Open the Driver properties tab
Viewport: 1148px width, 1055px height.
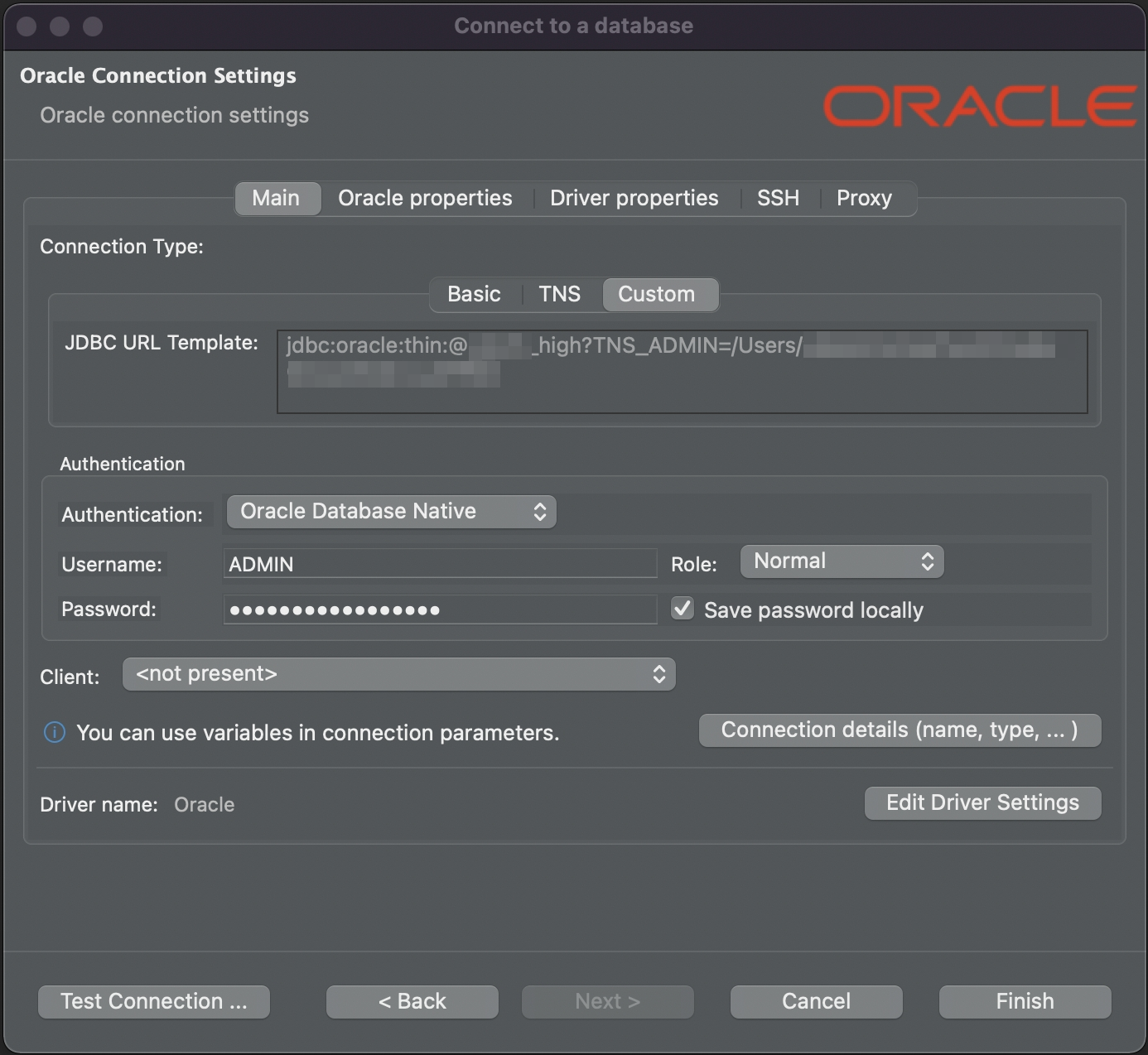[x=634, y=199]
